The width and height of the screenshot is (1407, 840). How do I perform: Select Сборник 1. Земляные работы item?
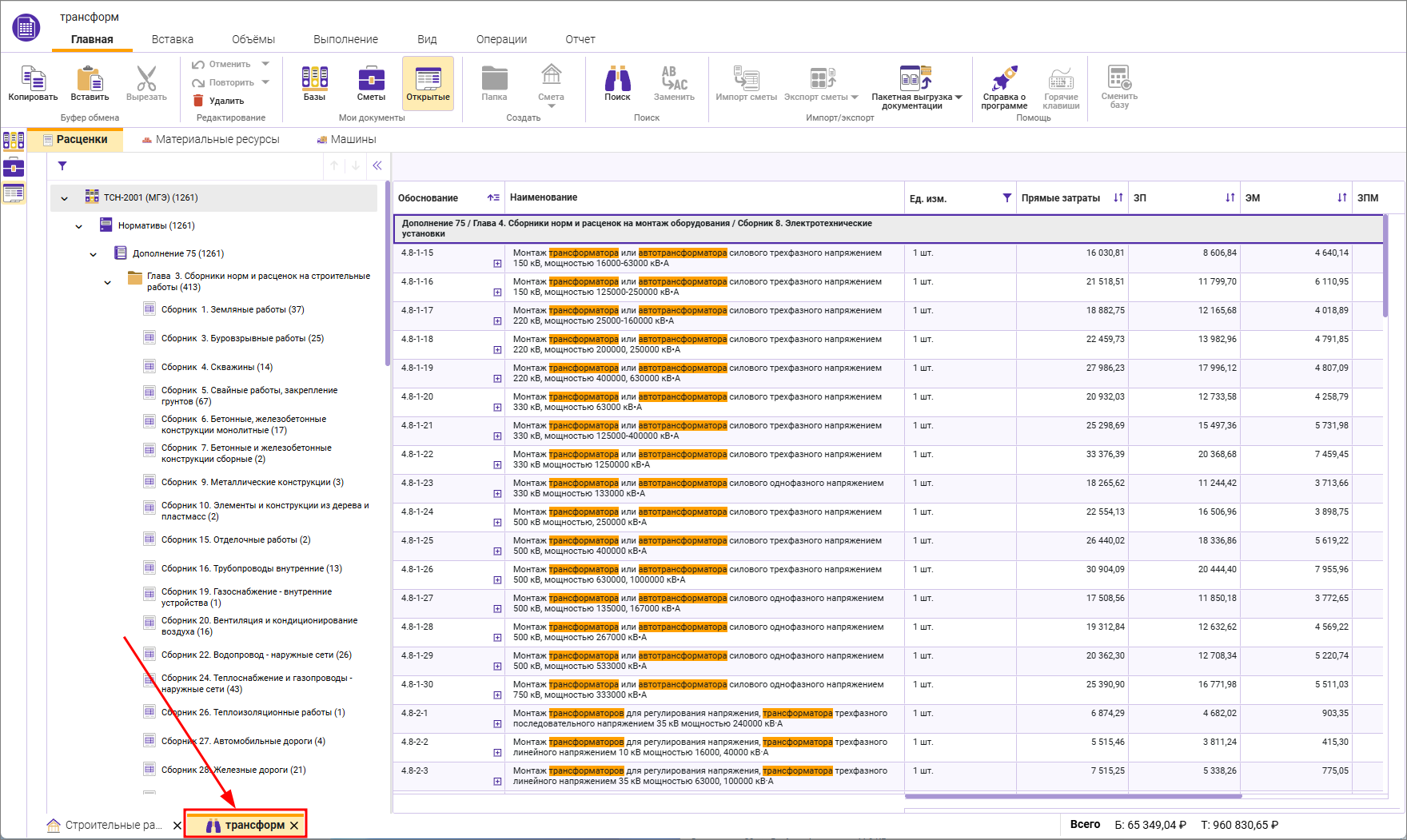[x=232, y=310]
